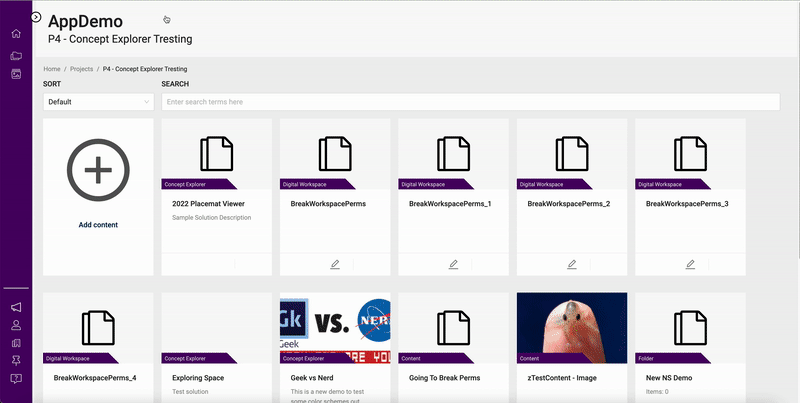This screenshot has height=403, width=800.
Task: Click the pushpin icon in the sidebar
Action: (x=16, y=360)
